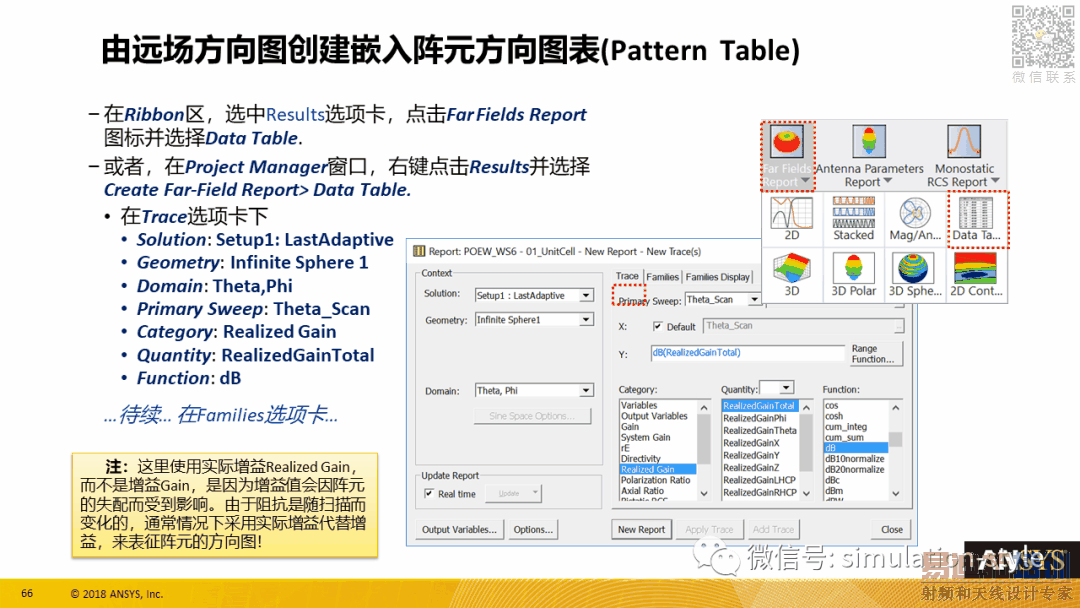Click the Category list scrollbar
The height and width of the screenshot is (608, 1080).
click(703, 450)
